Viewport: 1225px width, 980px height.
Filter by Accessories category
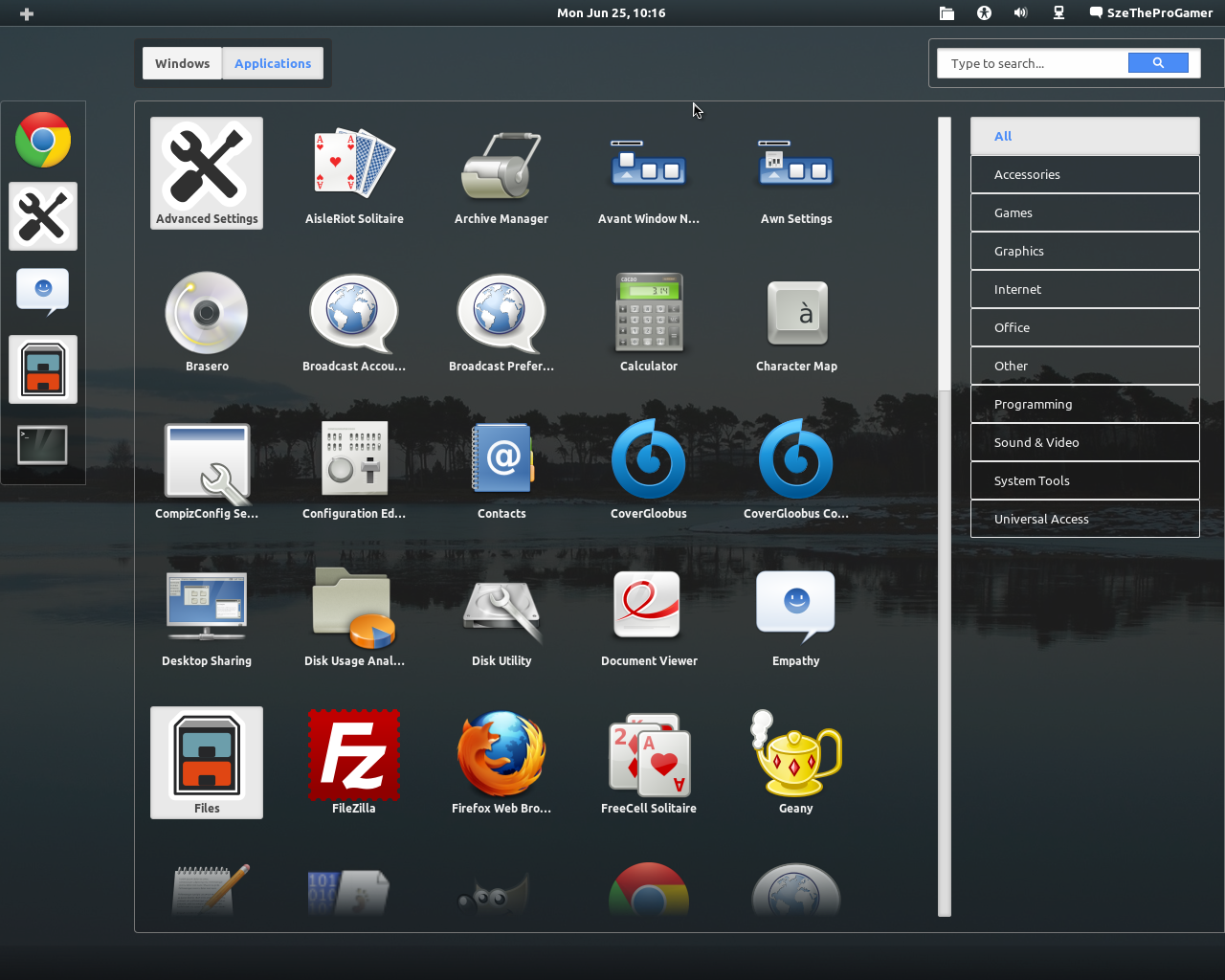coord(1084,174)
